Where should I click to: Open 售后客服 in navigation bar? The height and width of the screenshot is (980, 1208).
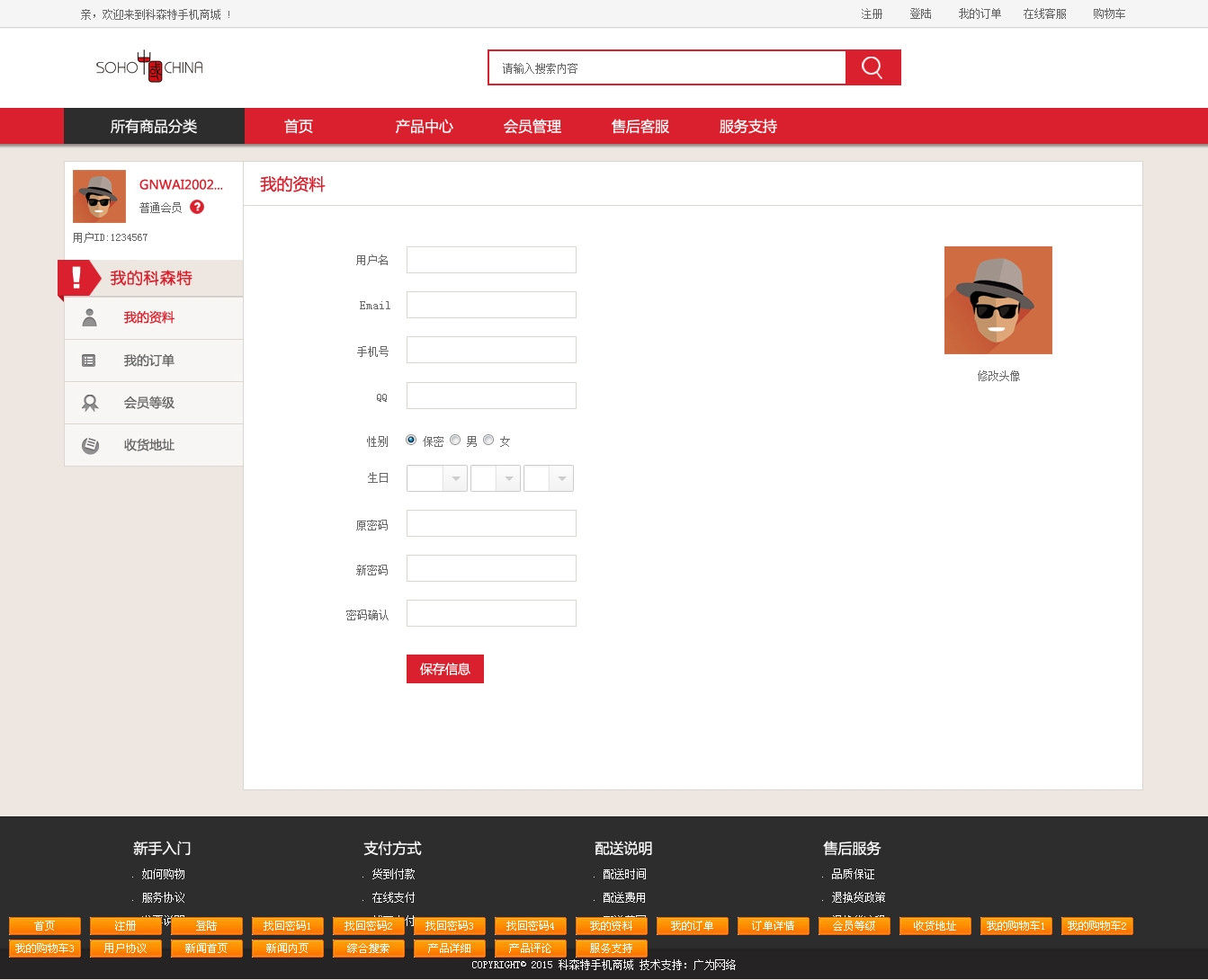[x=640, y=126]
